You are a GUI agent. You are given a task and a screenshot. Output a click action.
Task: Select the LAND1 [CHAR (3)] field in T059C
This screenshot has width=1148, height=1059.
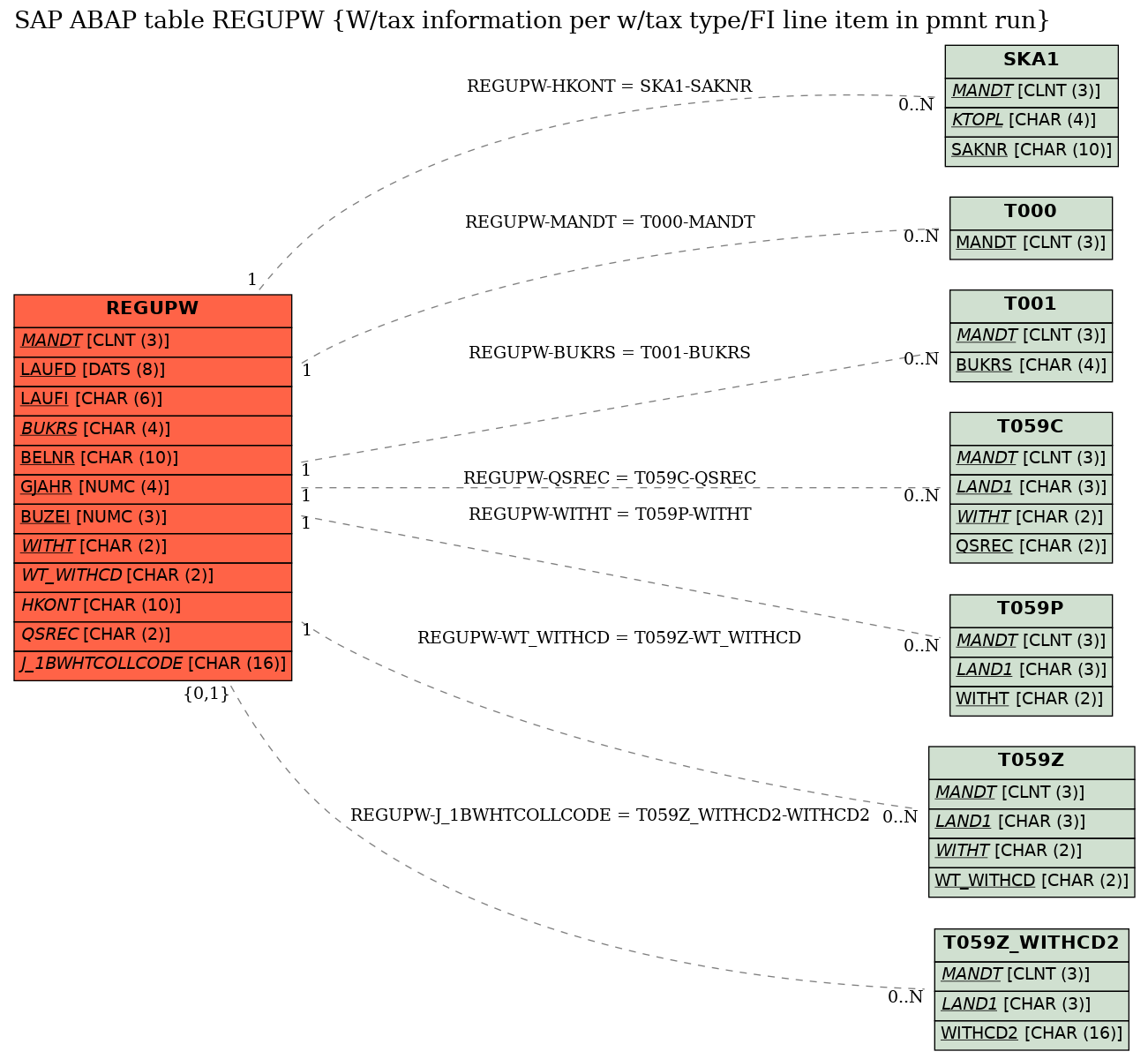click(x=1031, y=488)
